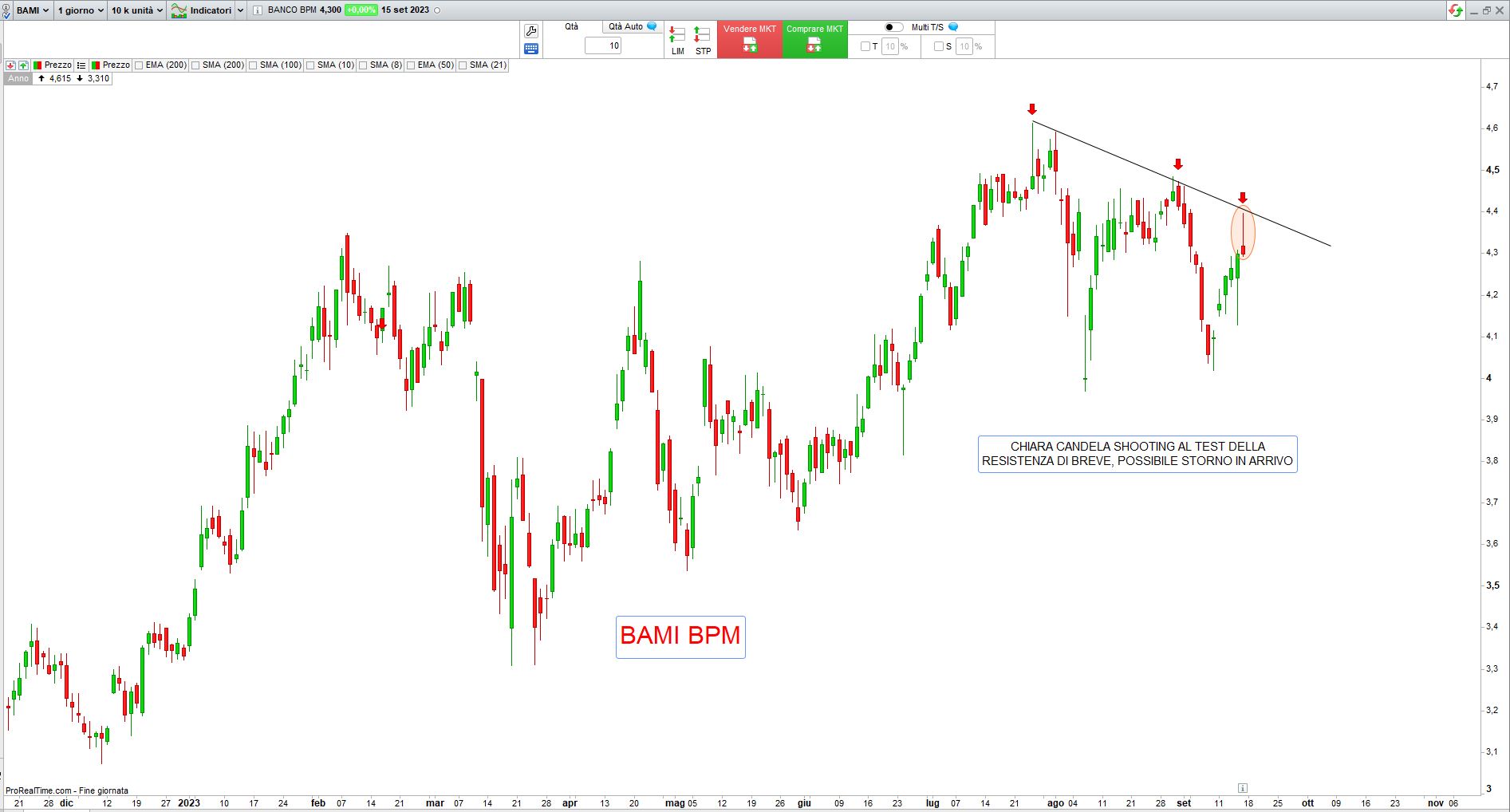
Task: Open the wrench trading settings icon
Action: (x=531, y=31)
